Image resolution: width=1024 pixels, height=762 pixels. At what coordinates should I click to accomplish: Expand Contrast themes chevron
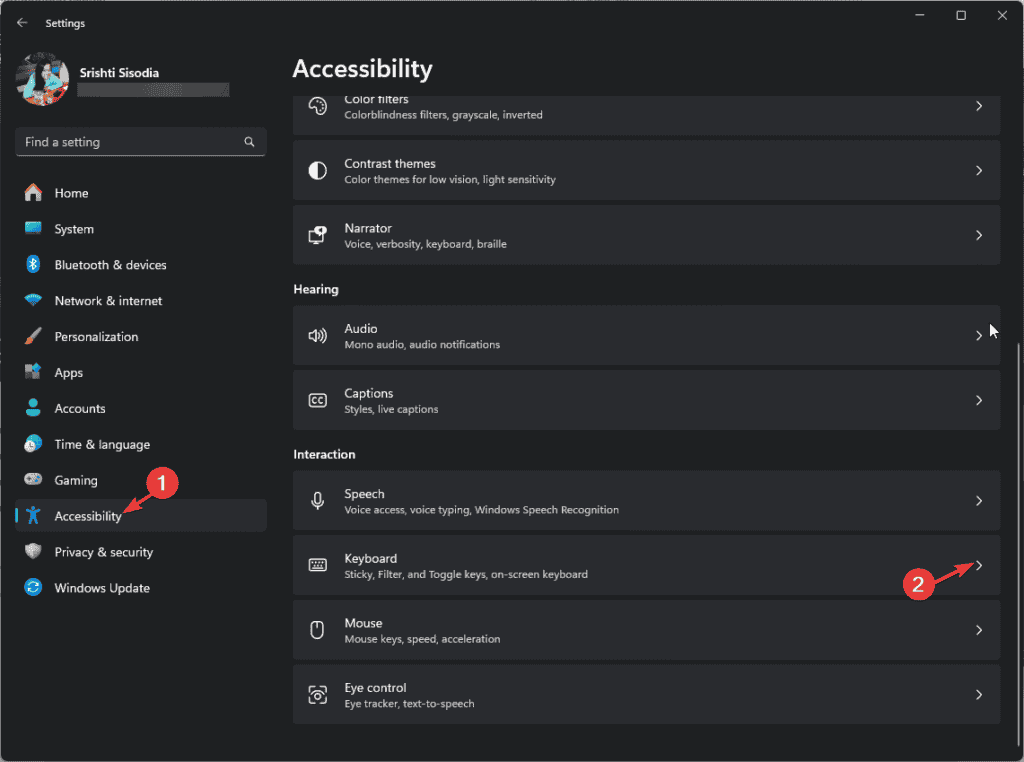point(979,171)
